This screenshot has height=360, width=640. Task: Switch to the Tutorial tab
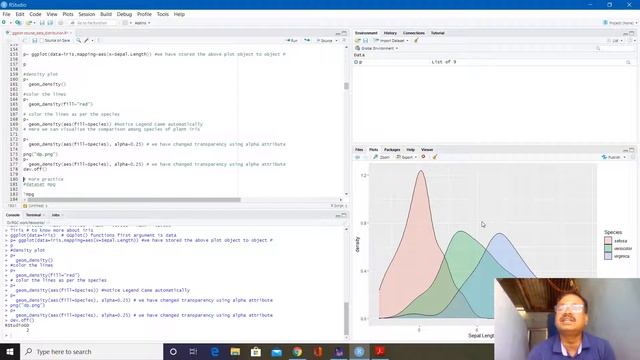point(438,33)
